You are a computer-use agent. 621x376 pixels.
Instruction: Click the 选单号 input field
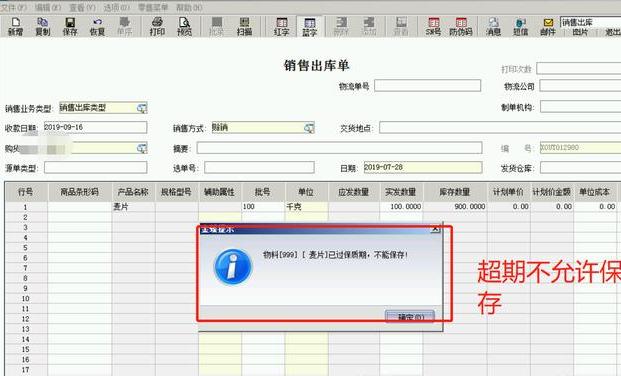pos(259,167)
